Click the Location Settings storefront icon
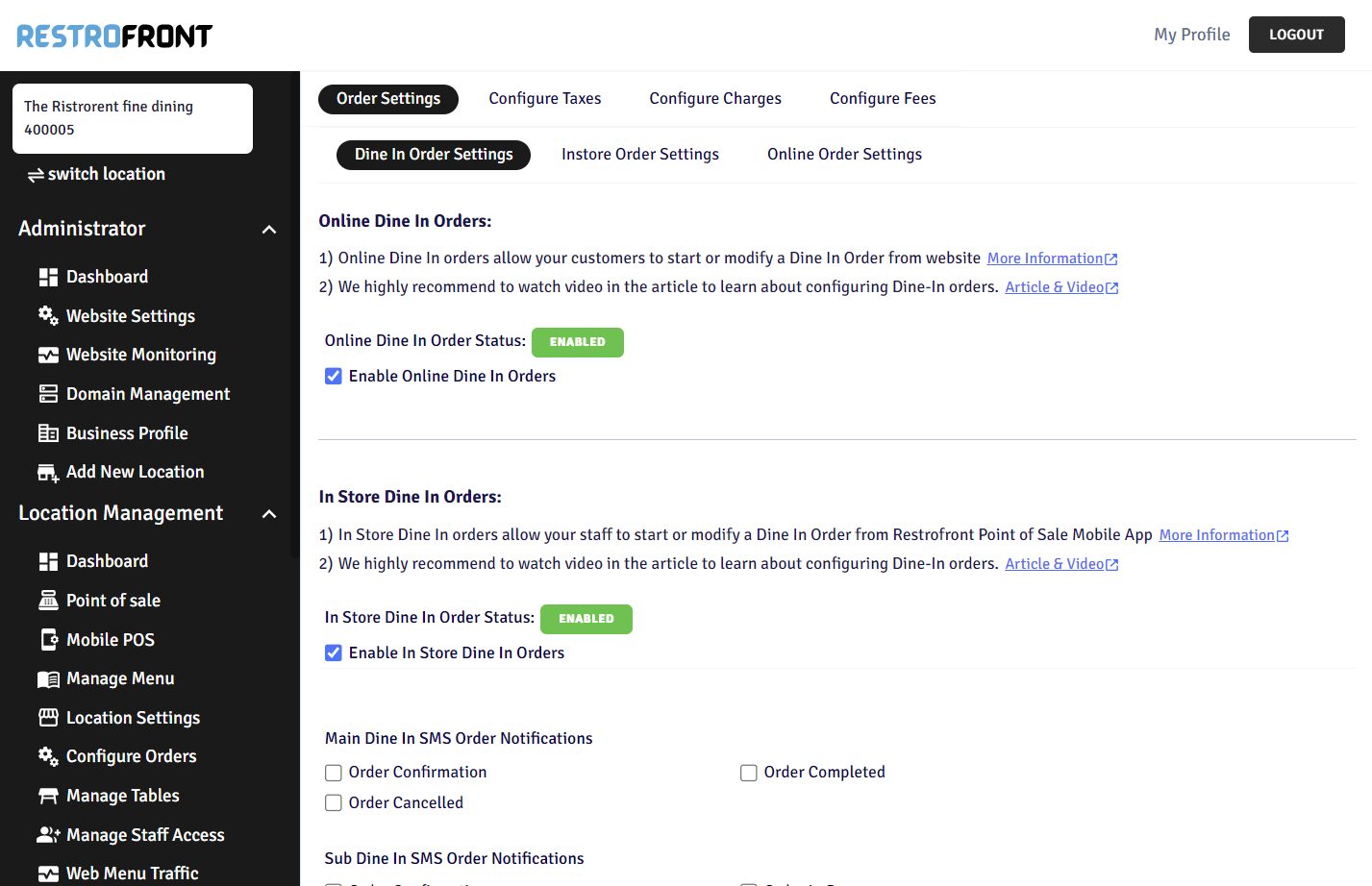This screenshot has width=1372, height=886. tap(48, 718)
